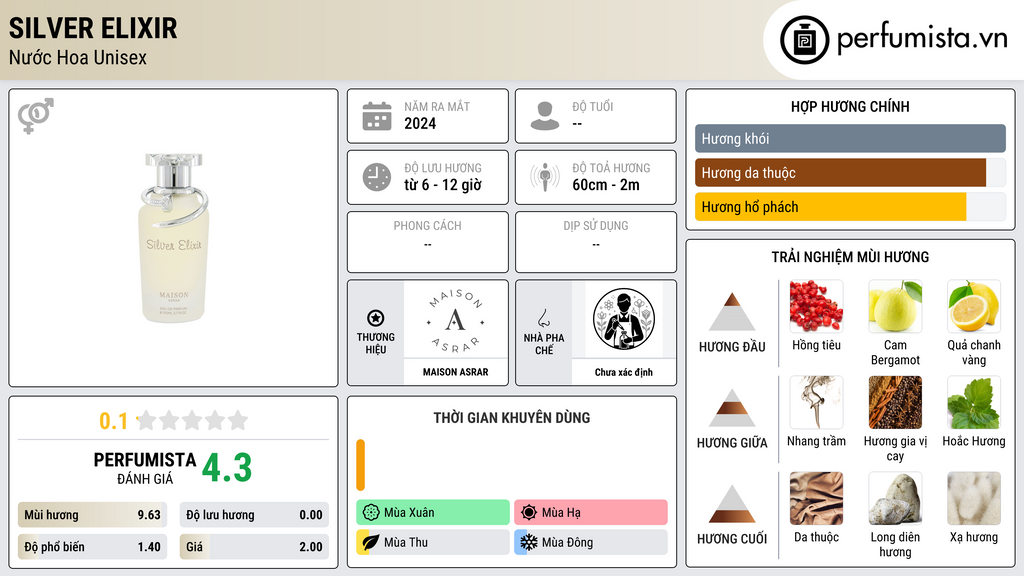Select the Cam Bergamot note image

pos(895,306)
